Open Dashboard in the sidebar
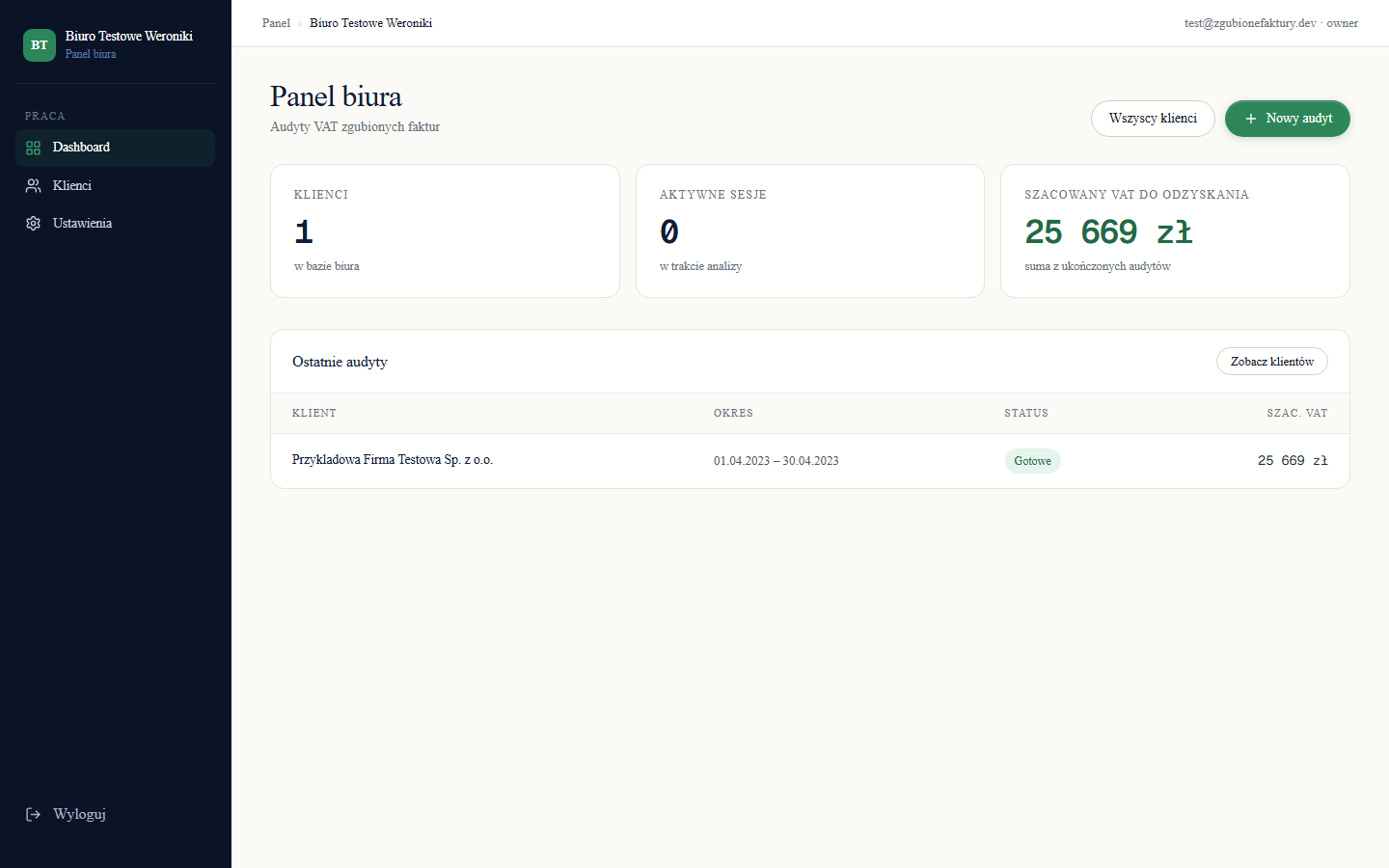 [115, 148]
